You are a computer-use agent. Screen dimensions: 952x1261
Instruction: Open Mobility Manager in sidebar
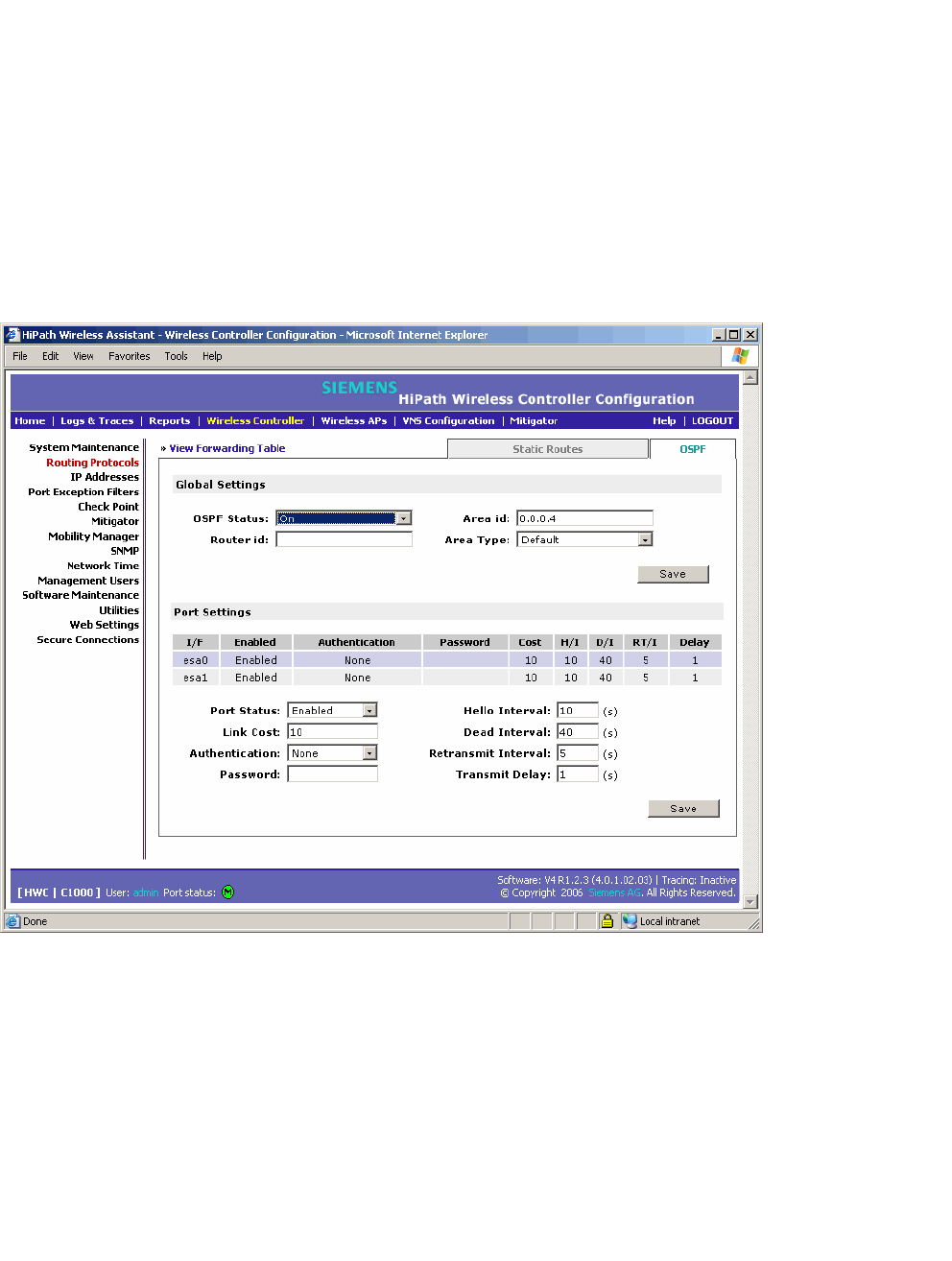(93, 536)
